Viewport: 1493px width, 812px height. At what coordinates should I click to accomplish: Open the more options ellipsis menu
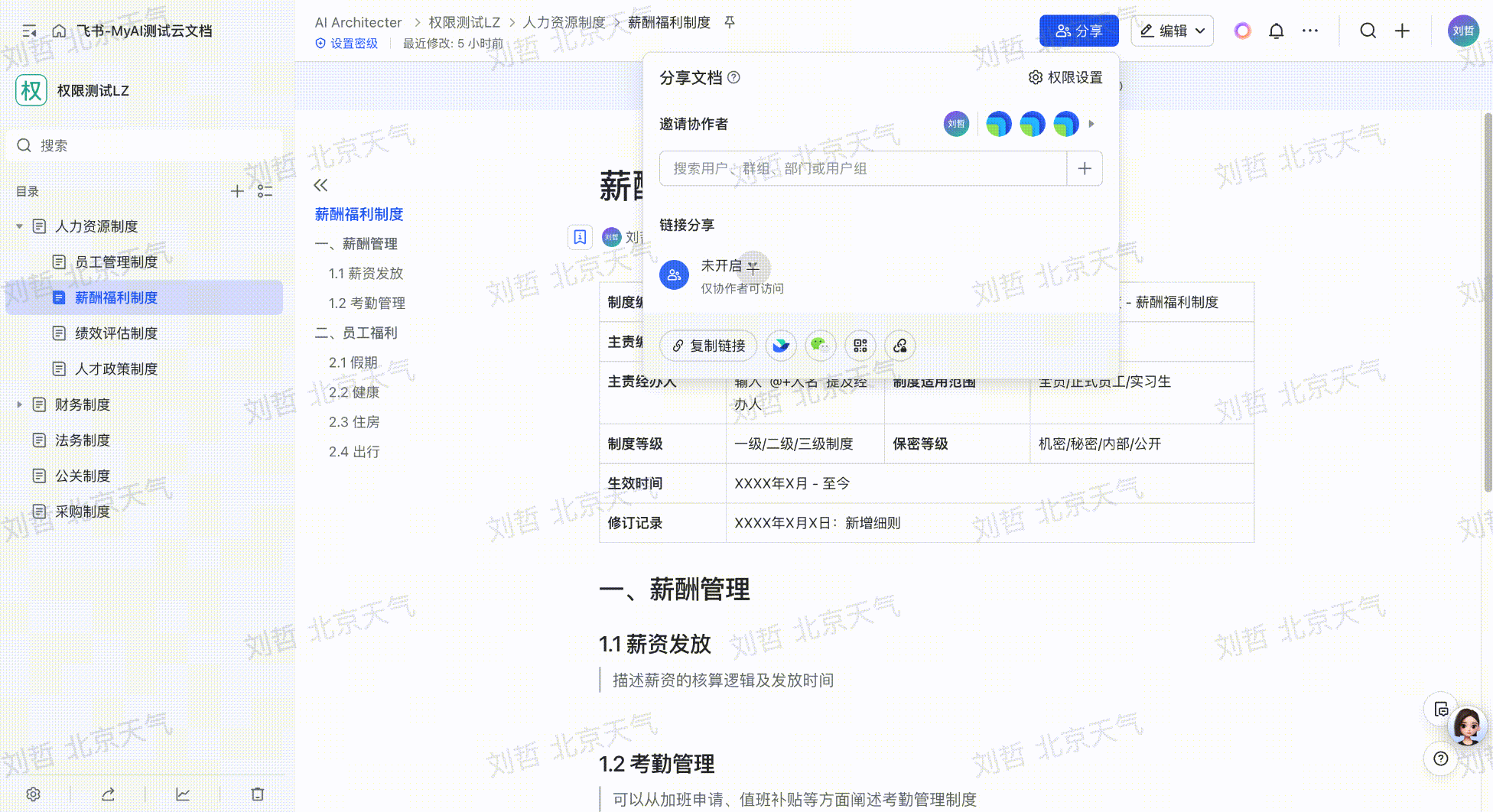[x=1310, y=31]
